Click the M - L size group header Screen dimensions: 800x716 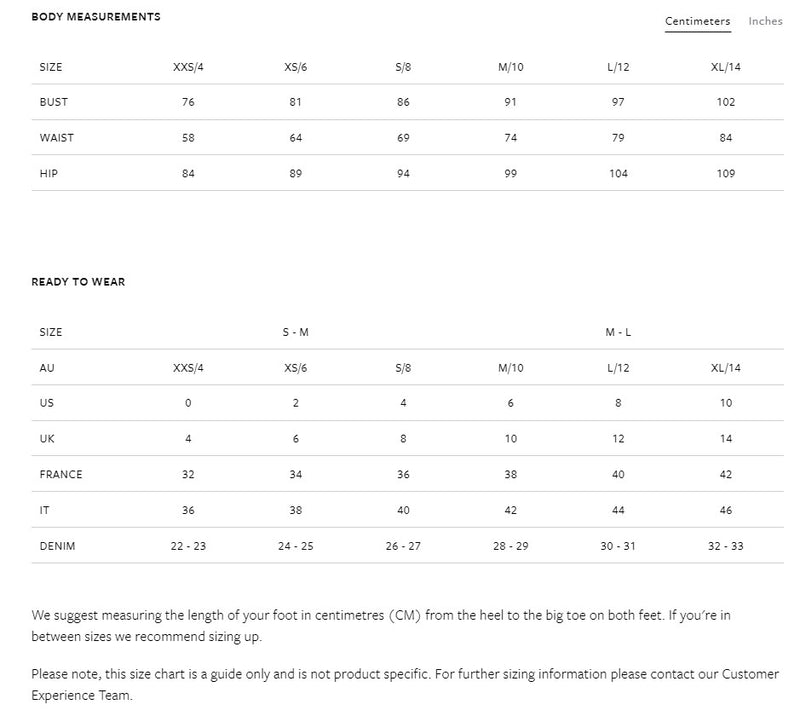coord(618,332)
